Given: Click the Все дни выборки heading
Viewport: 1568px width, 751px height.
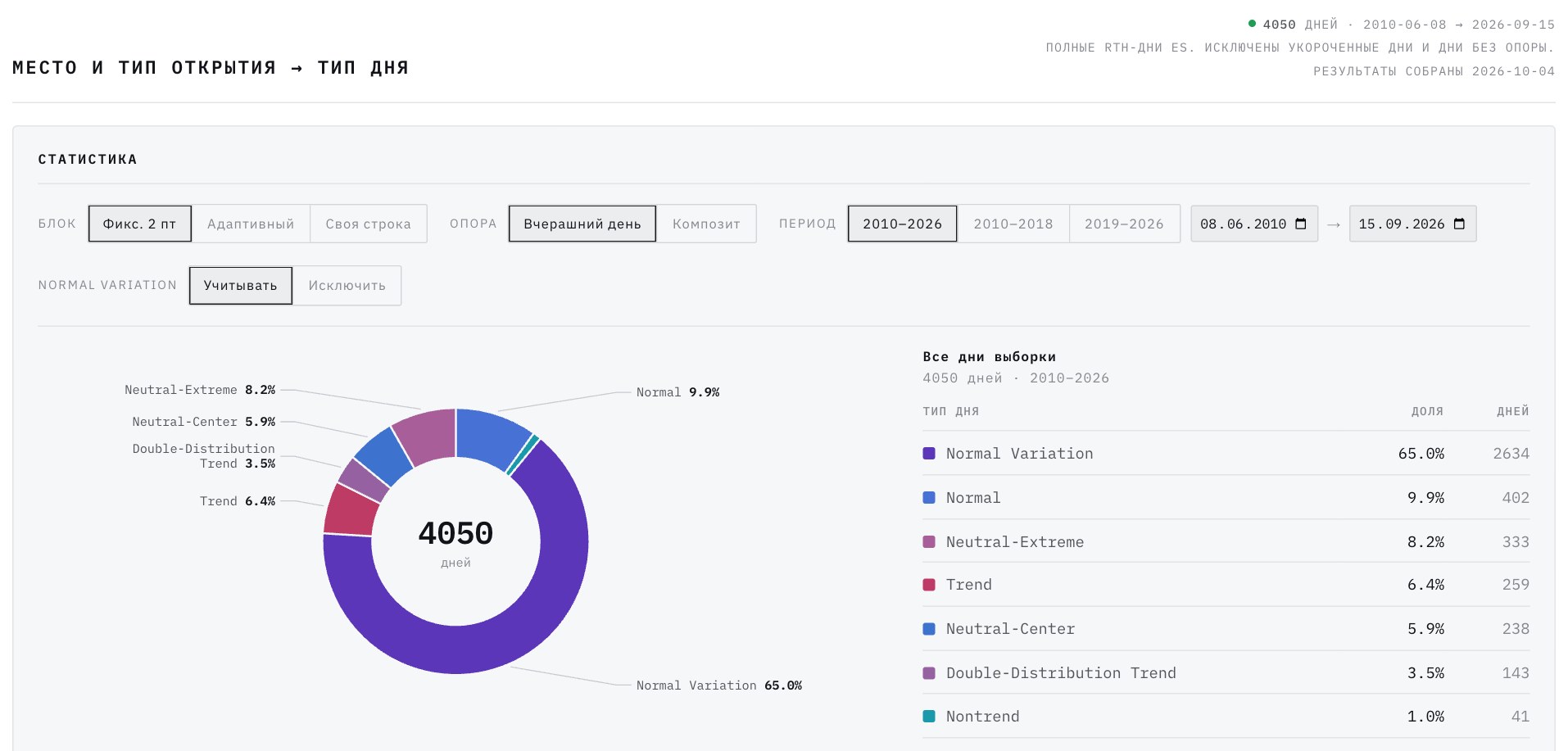Looking at the screenshot, I should (x=990, y=357).
